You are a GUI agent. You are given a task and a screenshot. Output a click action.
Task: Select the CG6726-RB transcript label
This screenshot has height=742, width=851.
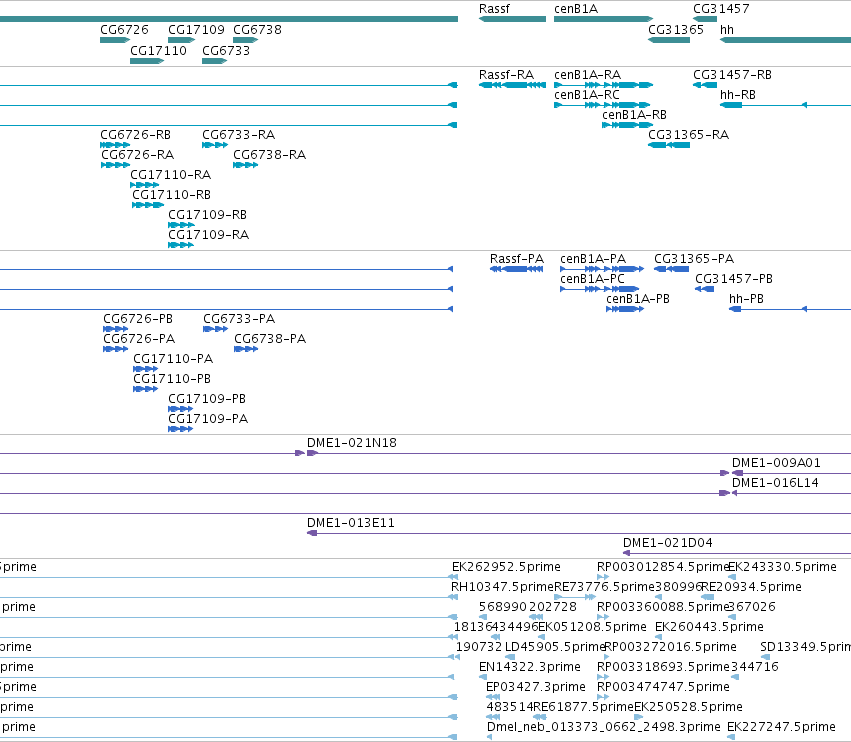click(x=135, y=135)
